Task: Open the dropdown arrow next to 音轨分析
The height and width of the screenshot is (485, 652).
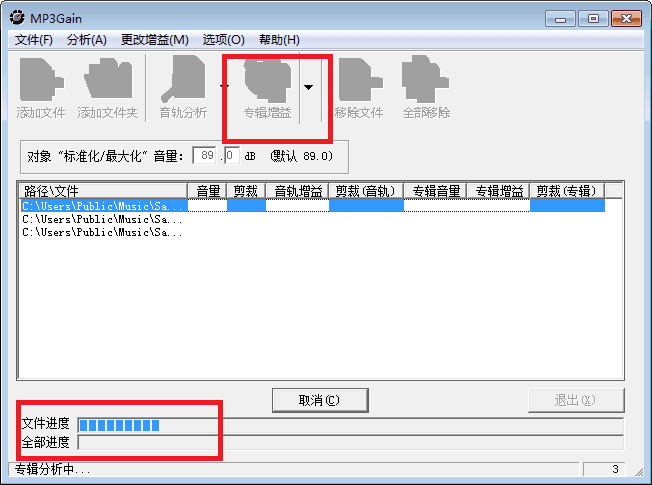Action: pyautogui.click(x=224, y=87)
